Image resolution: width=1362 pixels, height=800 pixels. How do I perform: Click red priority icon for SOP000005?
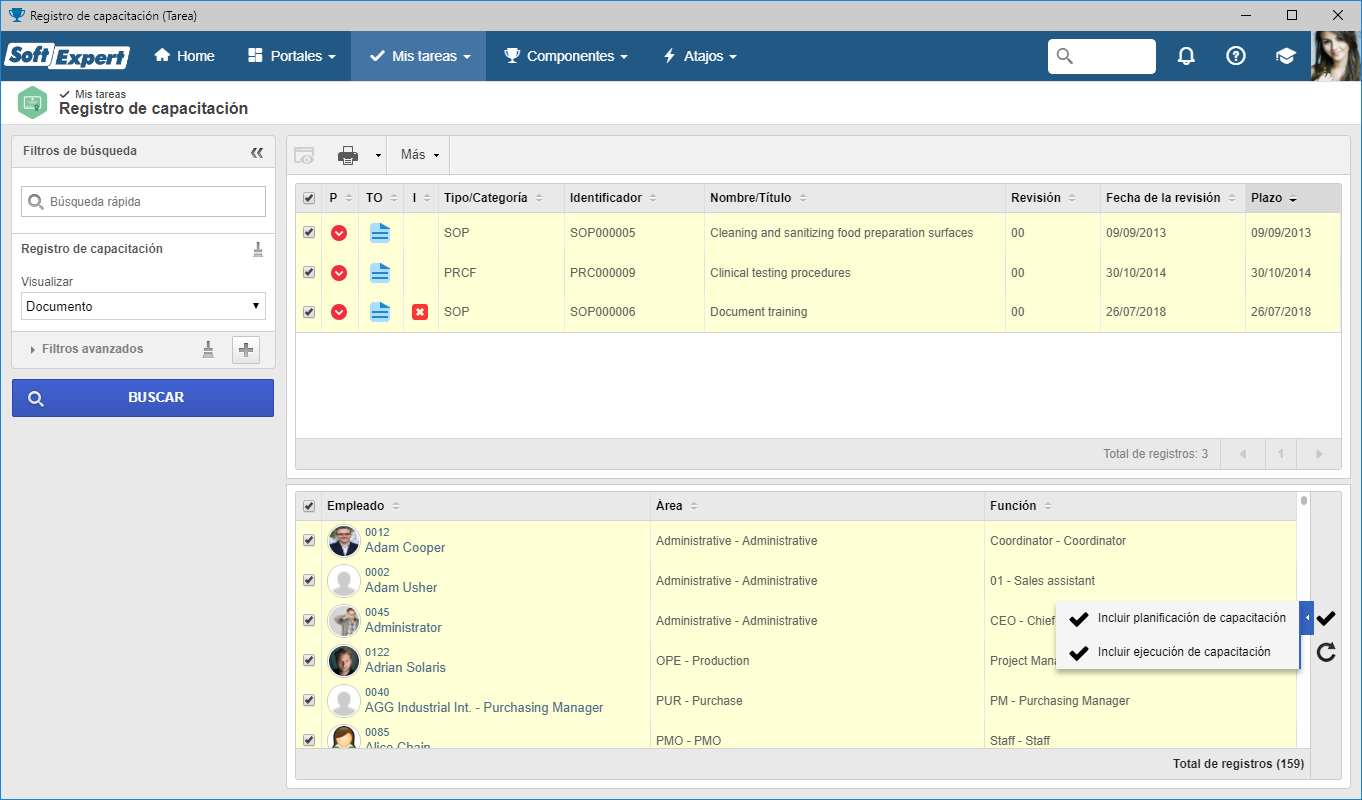click(x=339, y=233)
